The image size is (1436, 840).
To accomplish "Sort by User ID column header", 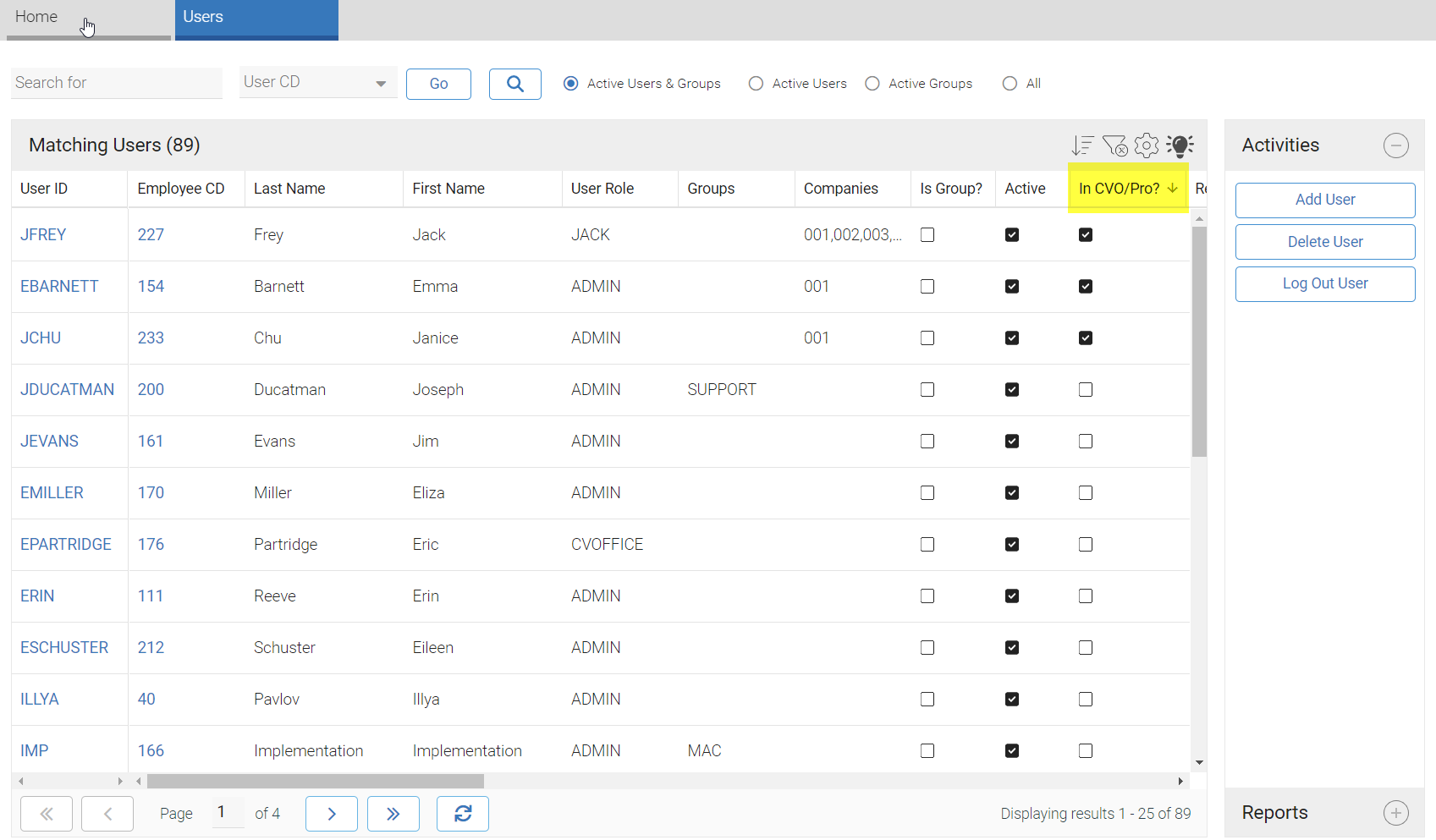I will [69, 189].
